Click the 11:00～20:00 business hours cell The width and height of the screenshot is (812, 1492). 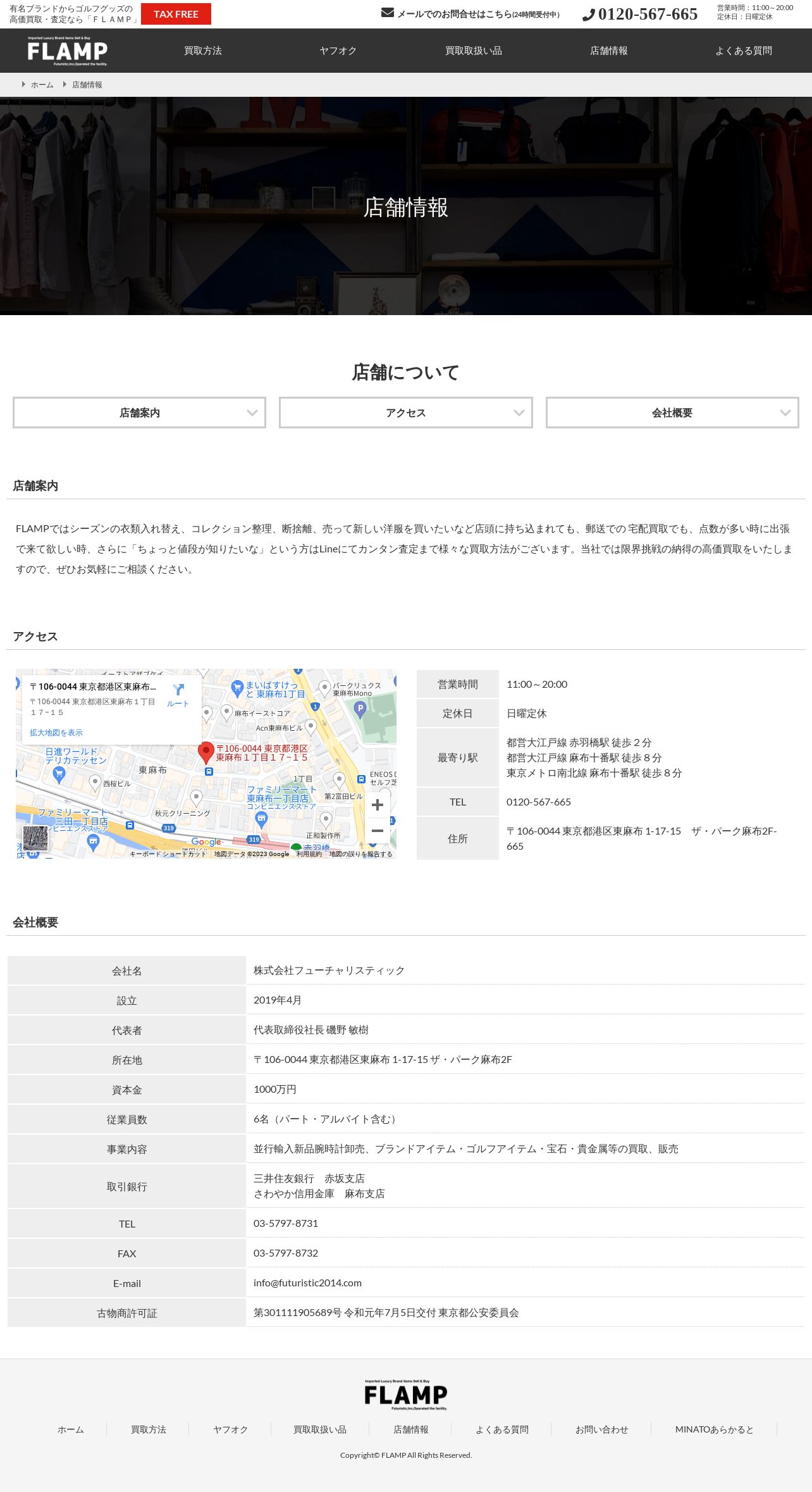click(x=537, y=684)
